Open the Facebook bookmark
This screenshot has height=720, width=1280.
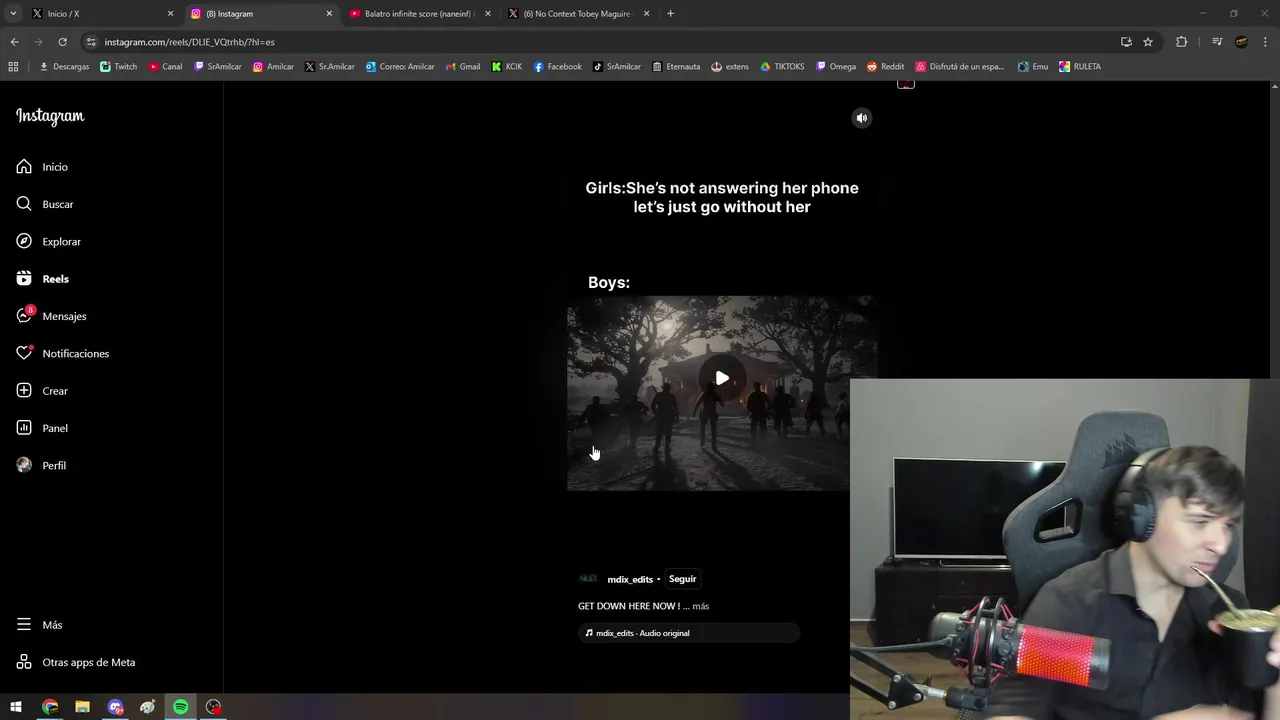[557, 67]
